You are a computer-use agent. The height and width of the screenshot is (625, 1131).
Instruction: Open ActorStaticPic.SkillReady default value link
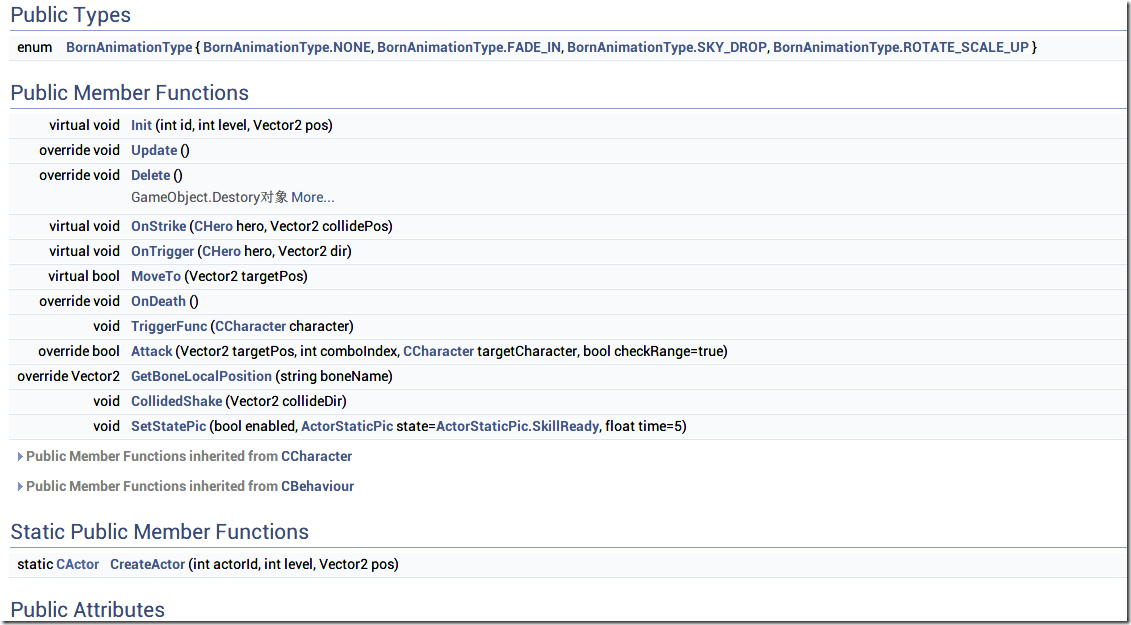pos(517,427)
